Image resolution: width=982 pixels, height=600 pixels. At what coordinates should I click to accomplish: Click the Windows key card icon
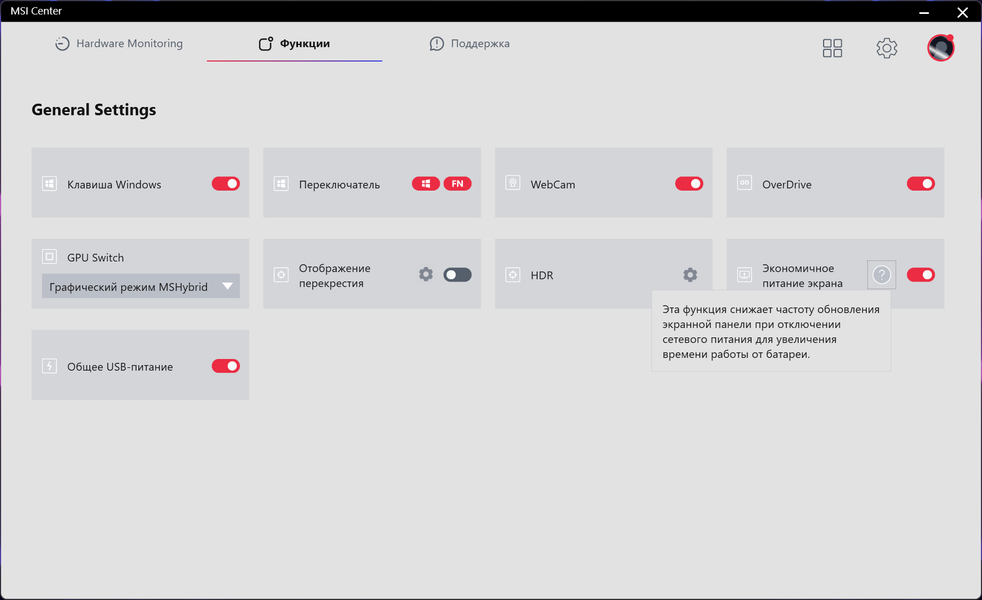point(49,184)
